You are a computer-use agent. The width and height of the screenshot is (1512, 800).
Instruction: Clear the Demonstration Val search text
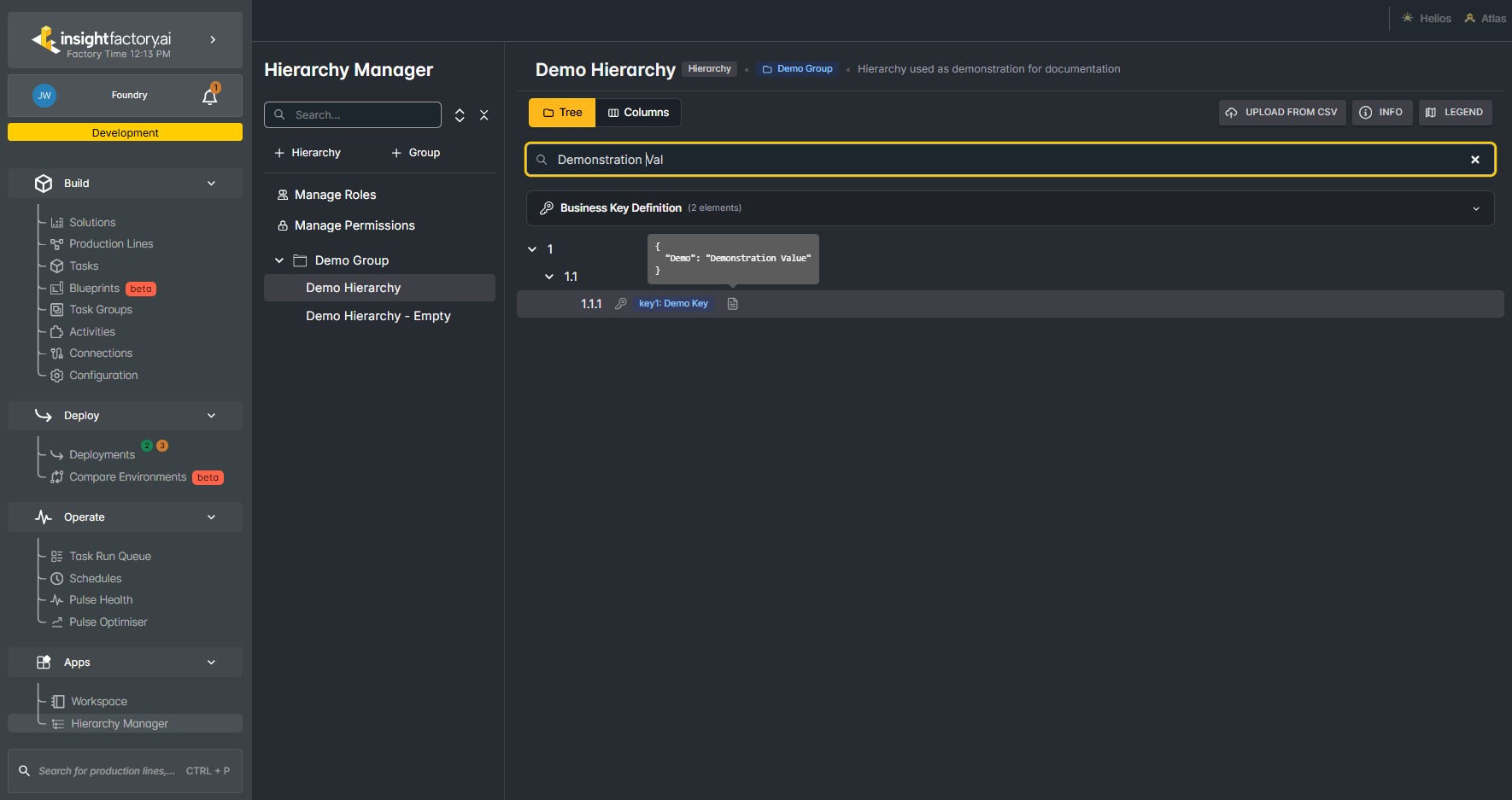point(1475,160)
